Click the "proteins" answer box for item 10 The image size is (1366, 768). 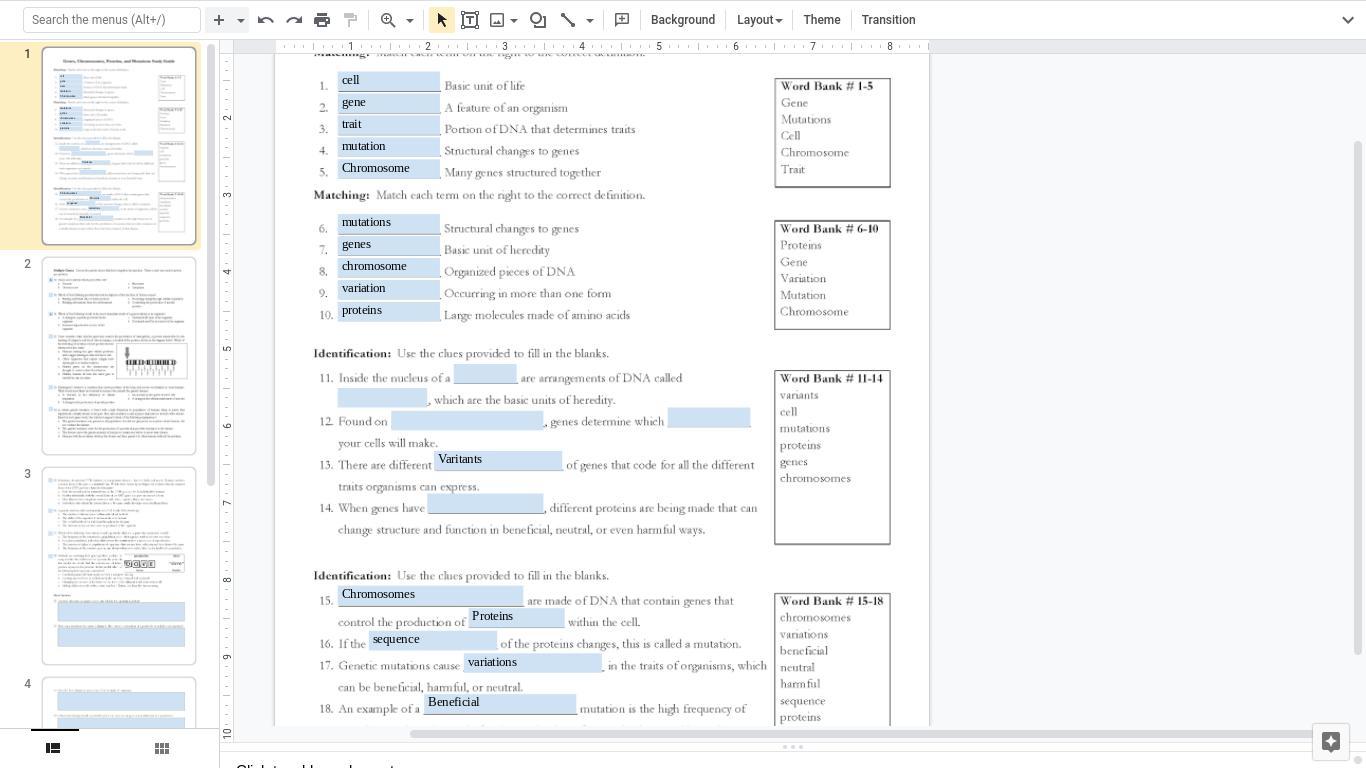[x=389, y=312]
